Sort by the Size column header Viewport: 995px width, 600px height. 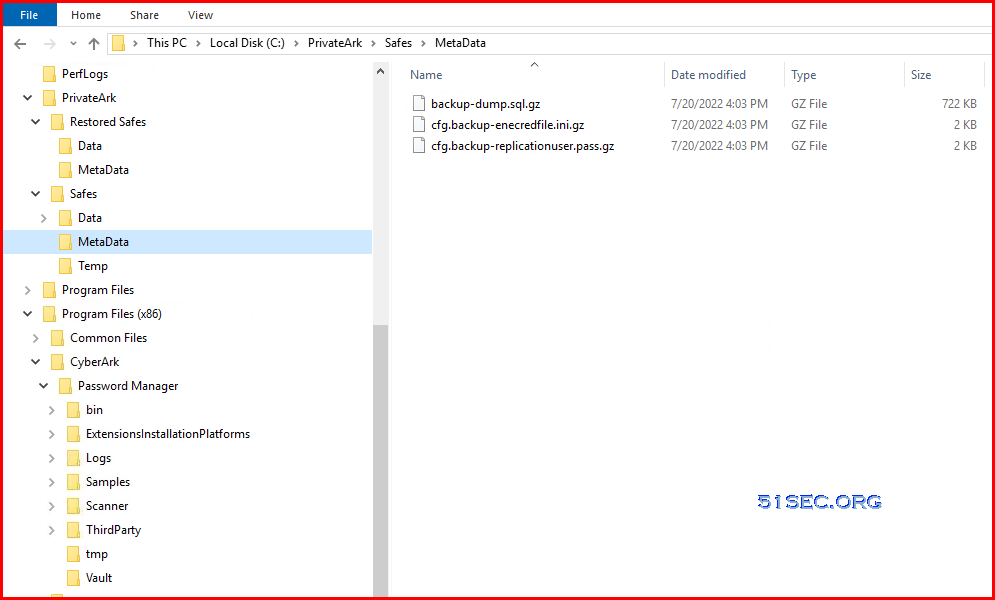click(x=921, y=75)
